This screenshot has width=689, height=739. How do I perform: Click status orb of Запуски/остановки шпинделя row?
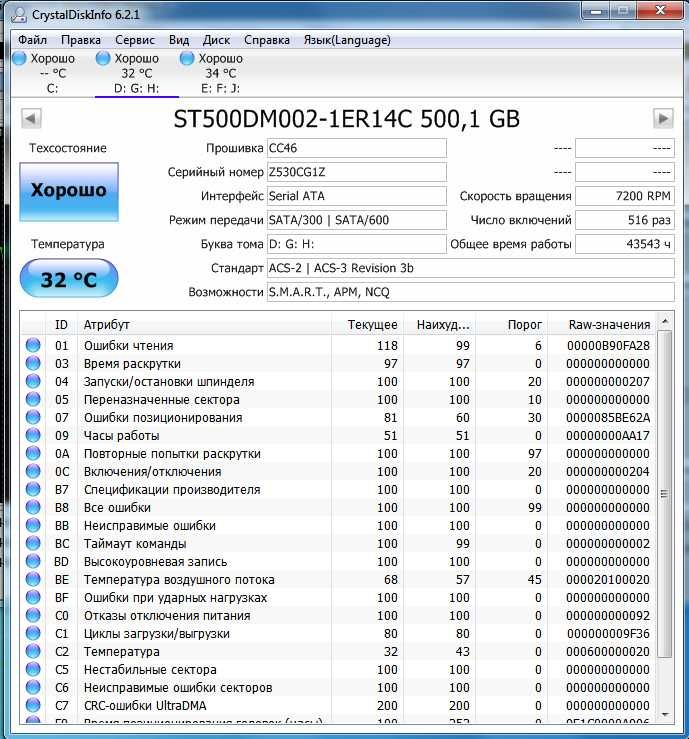click(33, 381)
